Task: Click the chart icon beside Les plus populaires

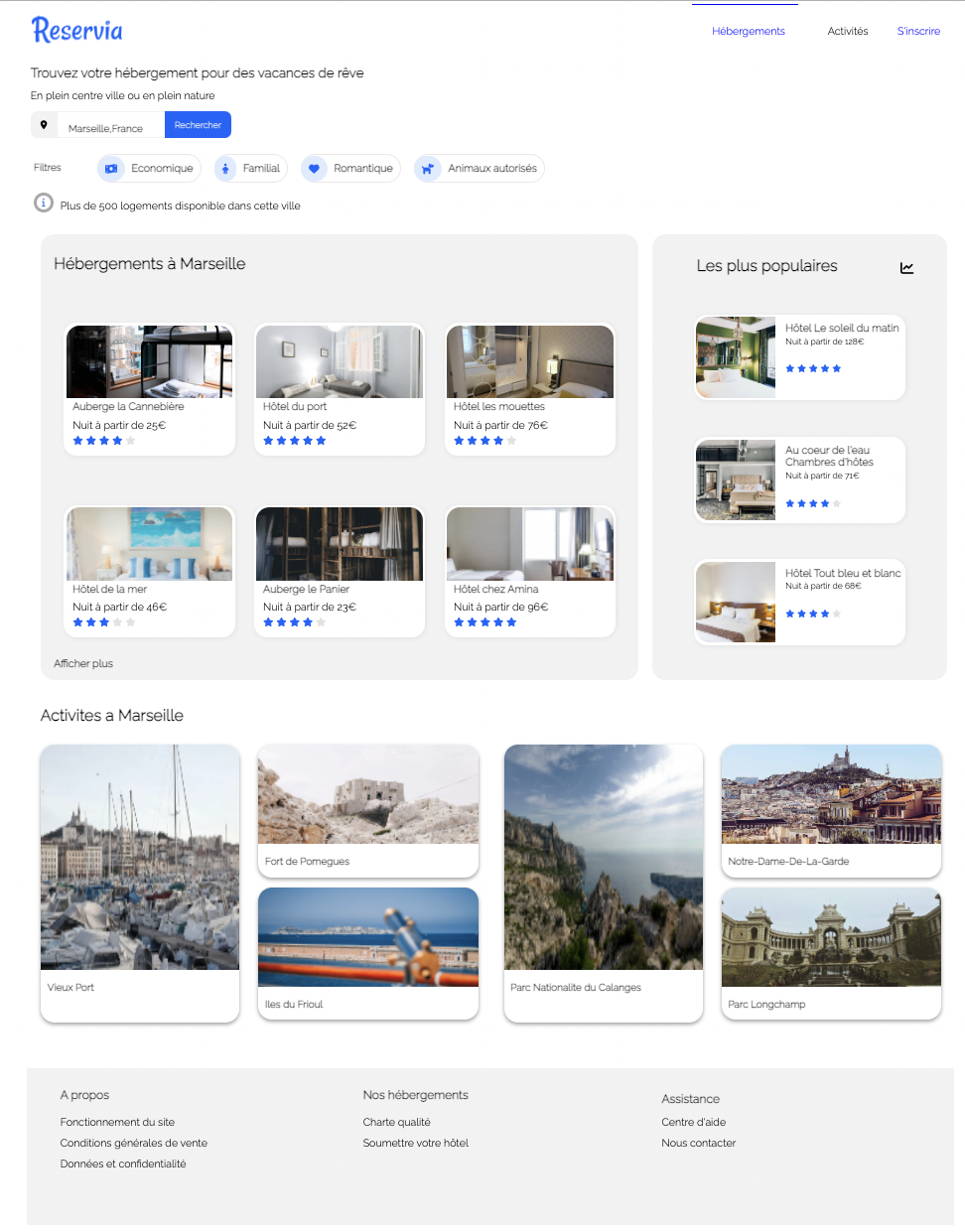Action: [x=906, y=267]
